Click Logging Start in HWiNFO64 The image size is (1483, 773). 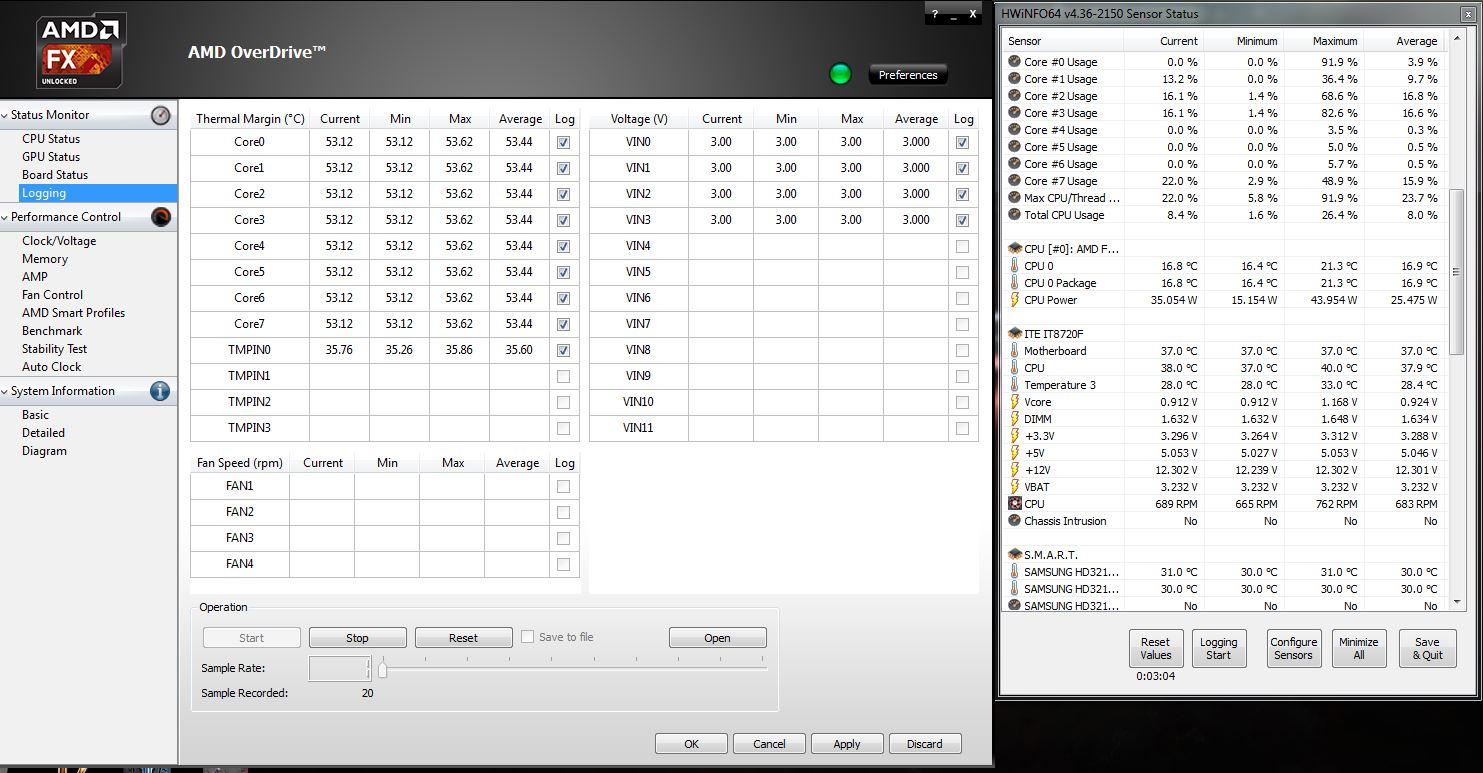click(x=1218, y=649)
